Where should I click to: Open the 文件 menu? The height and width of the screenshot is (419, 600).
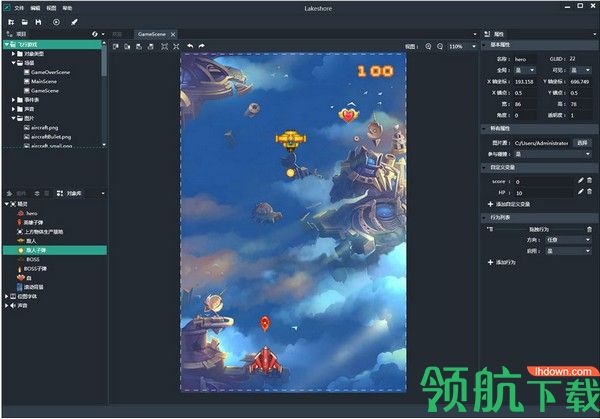coord(19,8)
